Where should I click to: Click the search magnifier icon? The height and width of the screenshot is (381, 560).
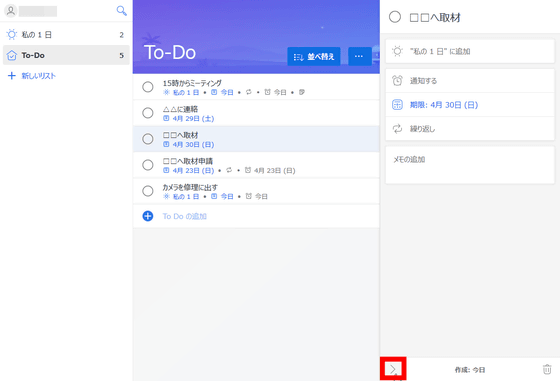tap(121, 10)
